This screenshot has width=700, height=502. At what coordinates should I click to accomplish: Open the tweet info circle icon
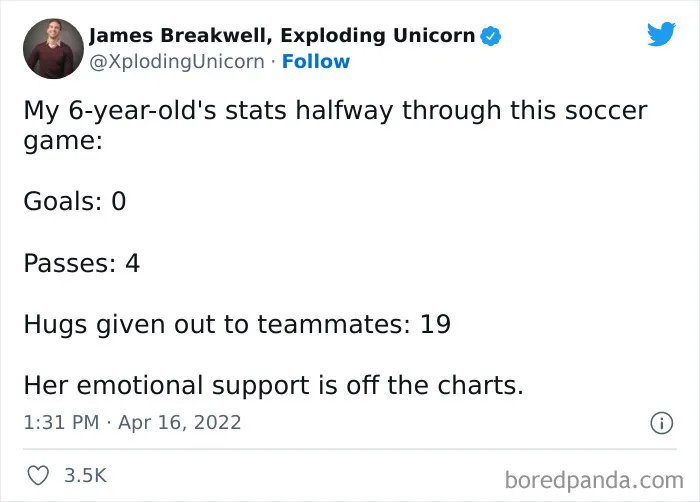coord(661,423)
